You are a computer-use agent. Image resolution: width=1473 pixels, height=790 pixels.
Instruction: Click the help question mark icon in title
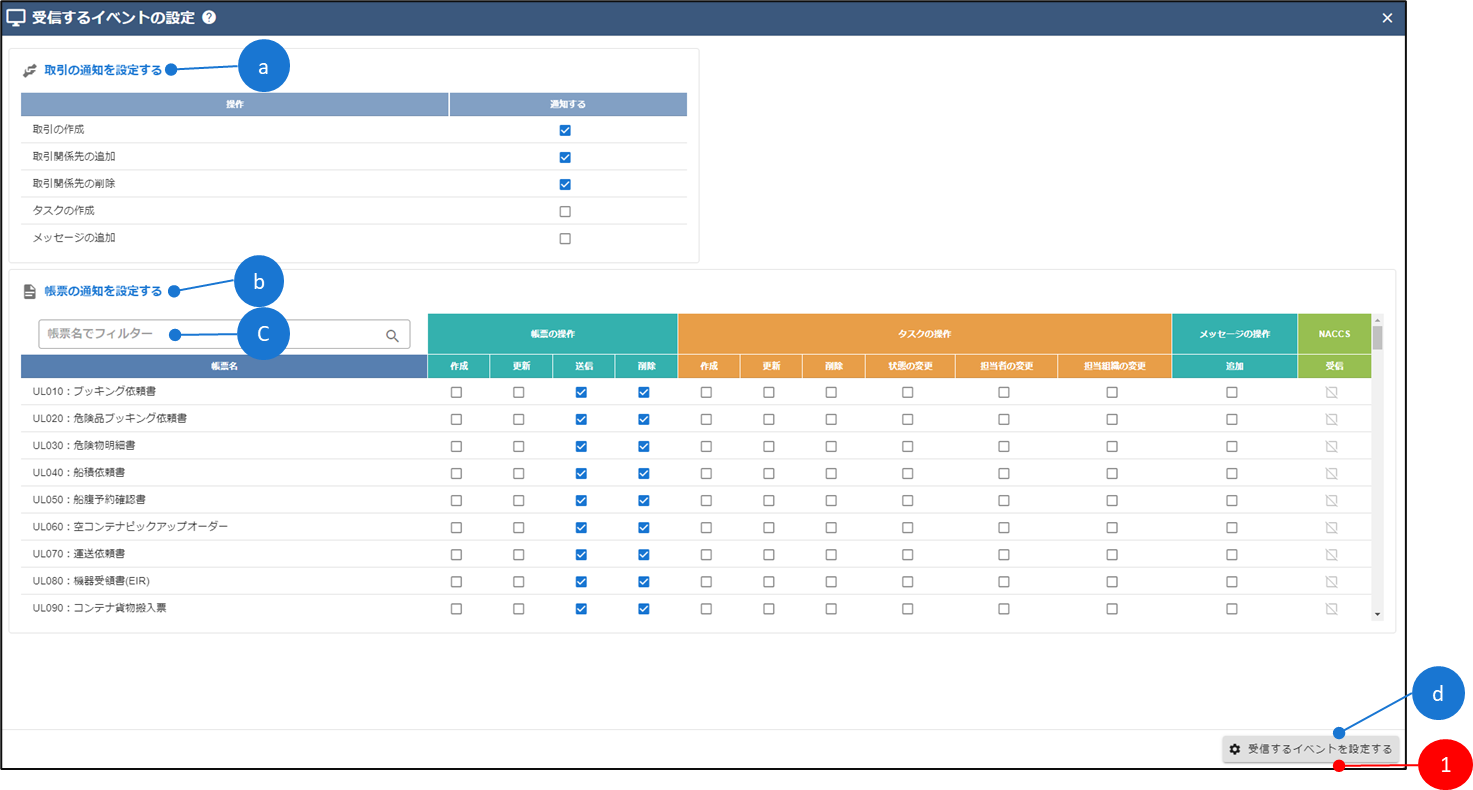coord(208,18)
